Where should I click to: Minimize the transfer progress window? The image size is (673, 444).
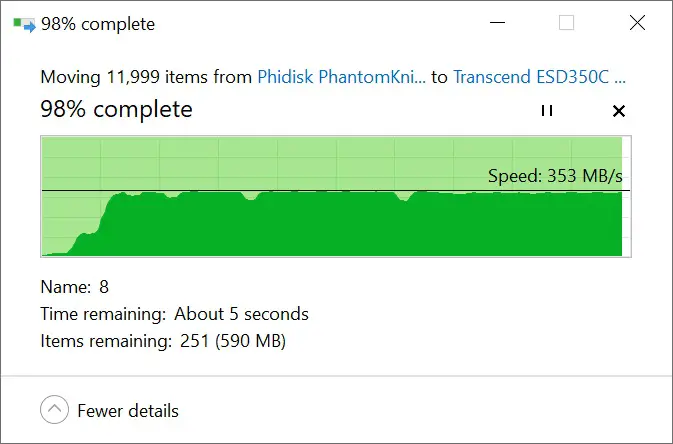(497, 23)
